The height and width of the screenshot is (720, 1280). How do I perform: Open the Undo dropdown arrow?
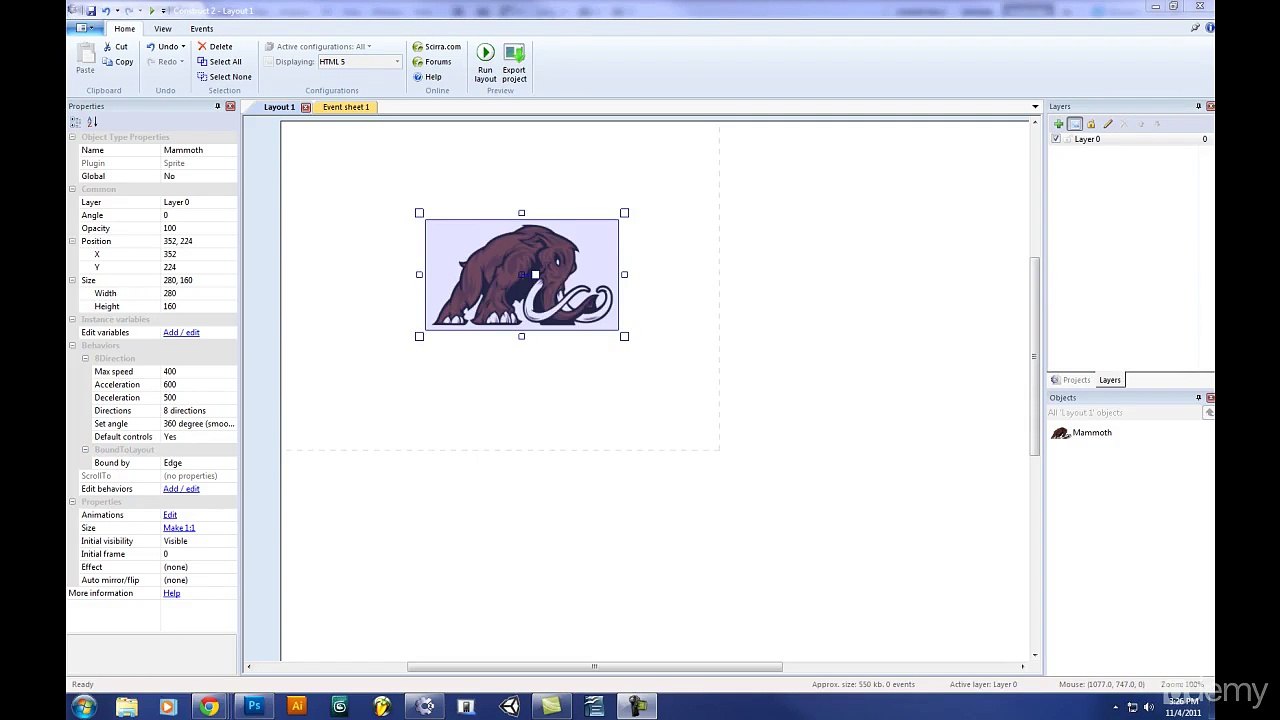pos(183,47)
